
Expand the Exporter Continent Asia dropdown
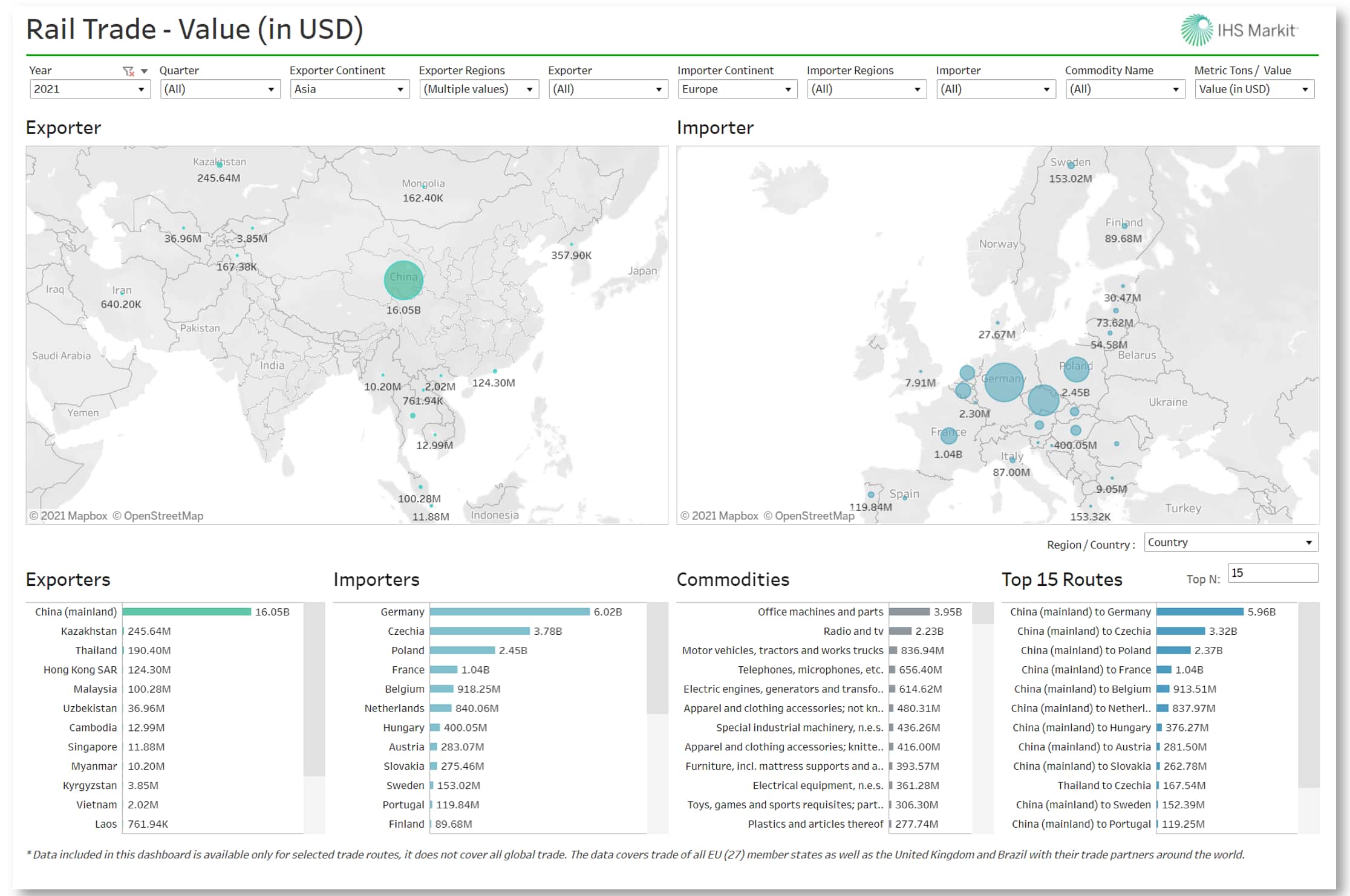point(349,89)
